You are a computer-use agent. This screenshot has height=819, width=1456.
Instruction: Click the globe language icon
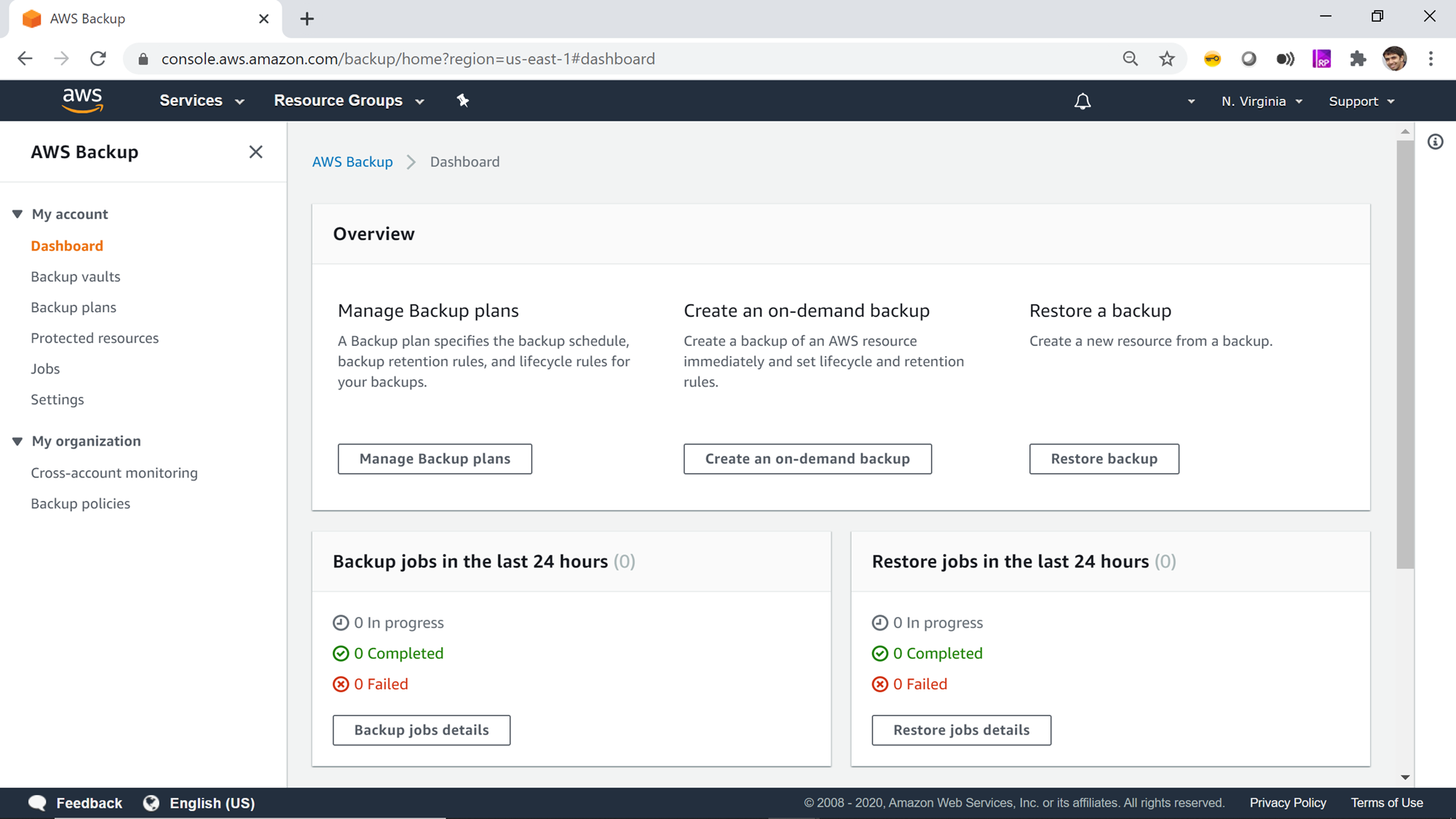click(151, 803)
